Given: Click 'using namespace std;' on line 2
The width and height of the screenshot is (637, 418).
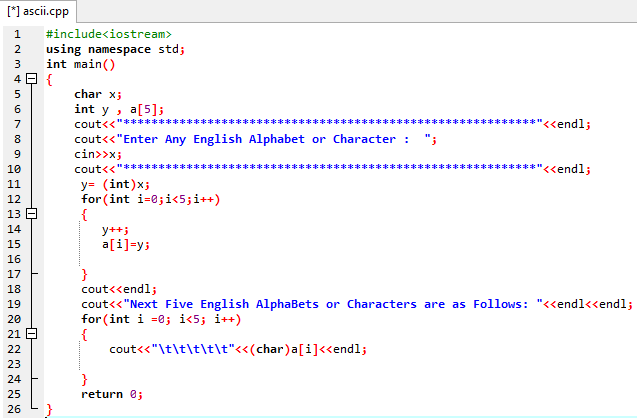Looking at the screenshot, I should (x=115, y=49).
